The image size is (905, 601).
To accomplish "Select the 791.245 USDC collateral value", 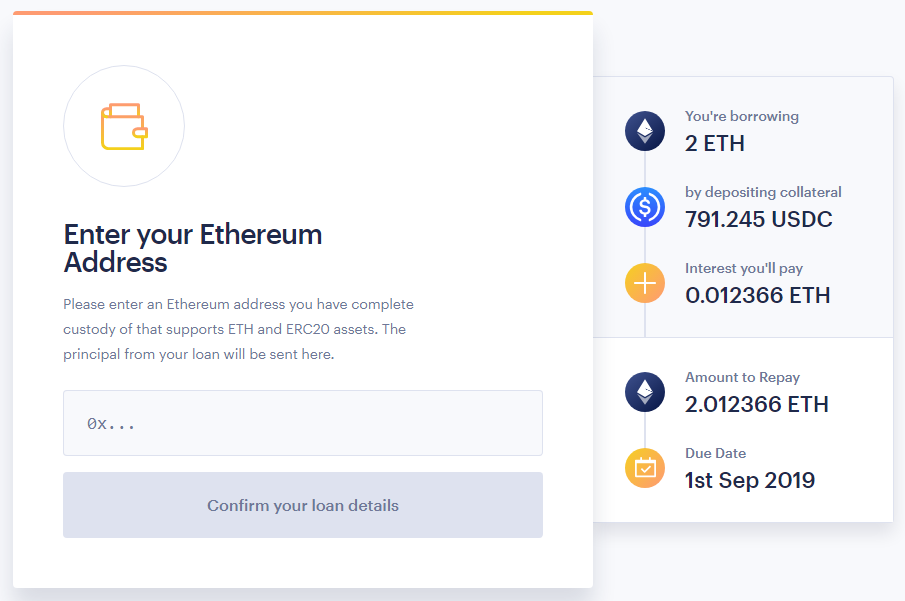I will pyautogui.click(x=758, y=219).
